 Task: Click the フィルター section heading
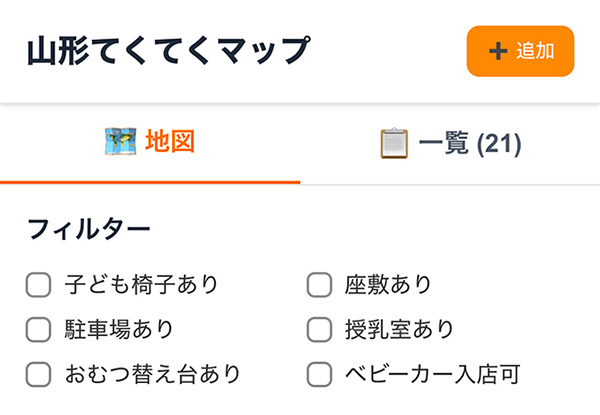coord(89,229)
